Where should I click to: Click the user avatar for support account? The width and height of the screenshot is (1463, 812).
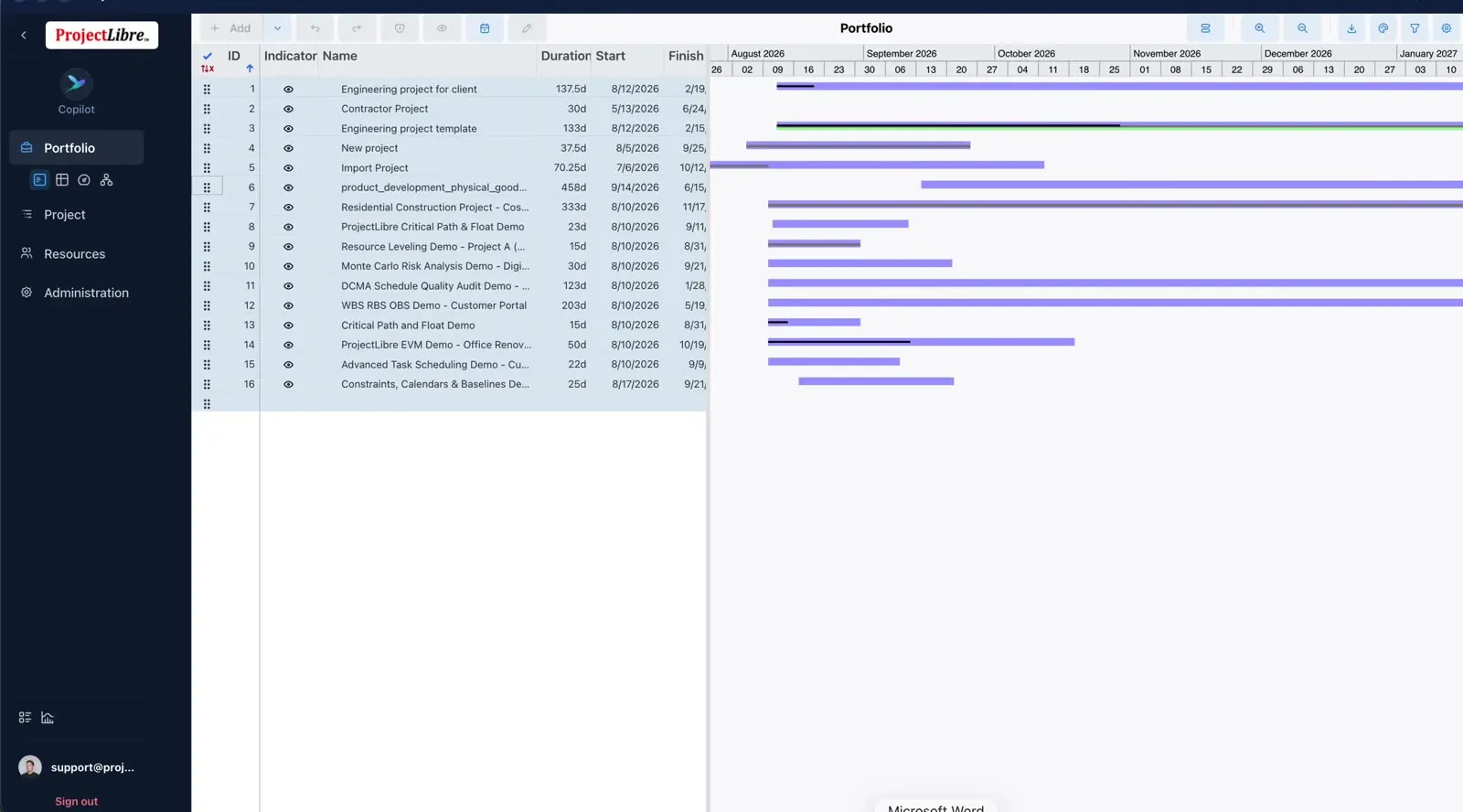pos(30,767)
